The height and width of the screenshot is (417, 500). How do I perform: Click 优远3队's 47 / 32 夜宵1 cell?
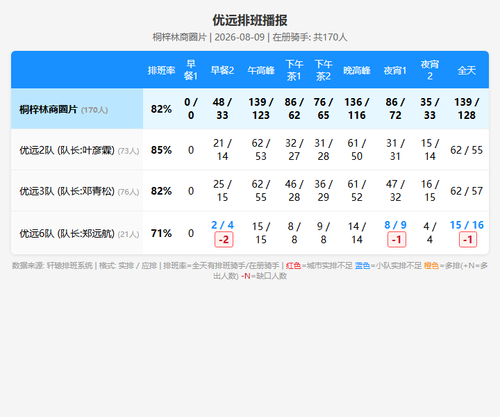point(395,191)
